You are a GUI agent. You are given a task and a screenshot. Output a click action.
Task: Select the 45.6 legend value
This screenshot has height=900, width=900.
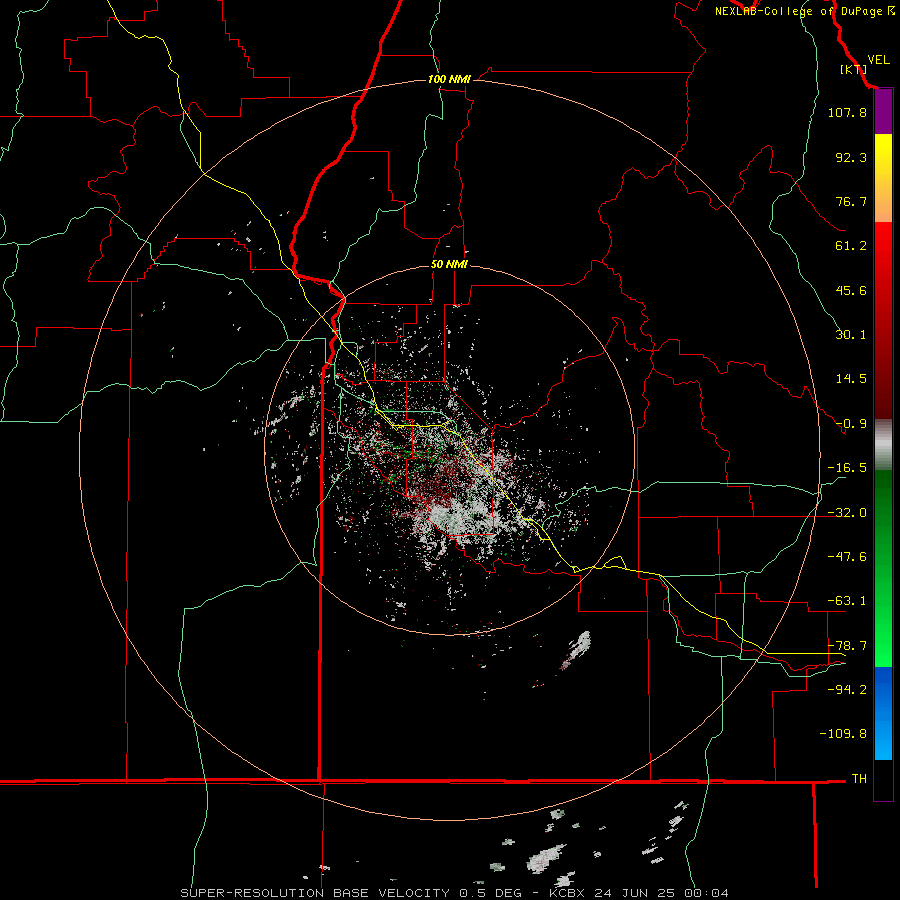click(851, 290)
